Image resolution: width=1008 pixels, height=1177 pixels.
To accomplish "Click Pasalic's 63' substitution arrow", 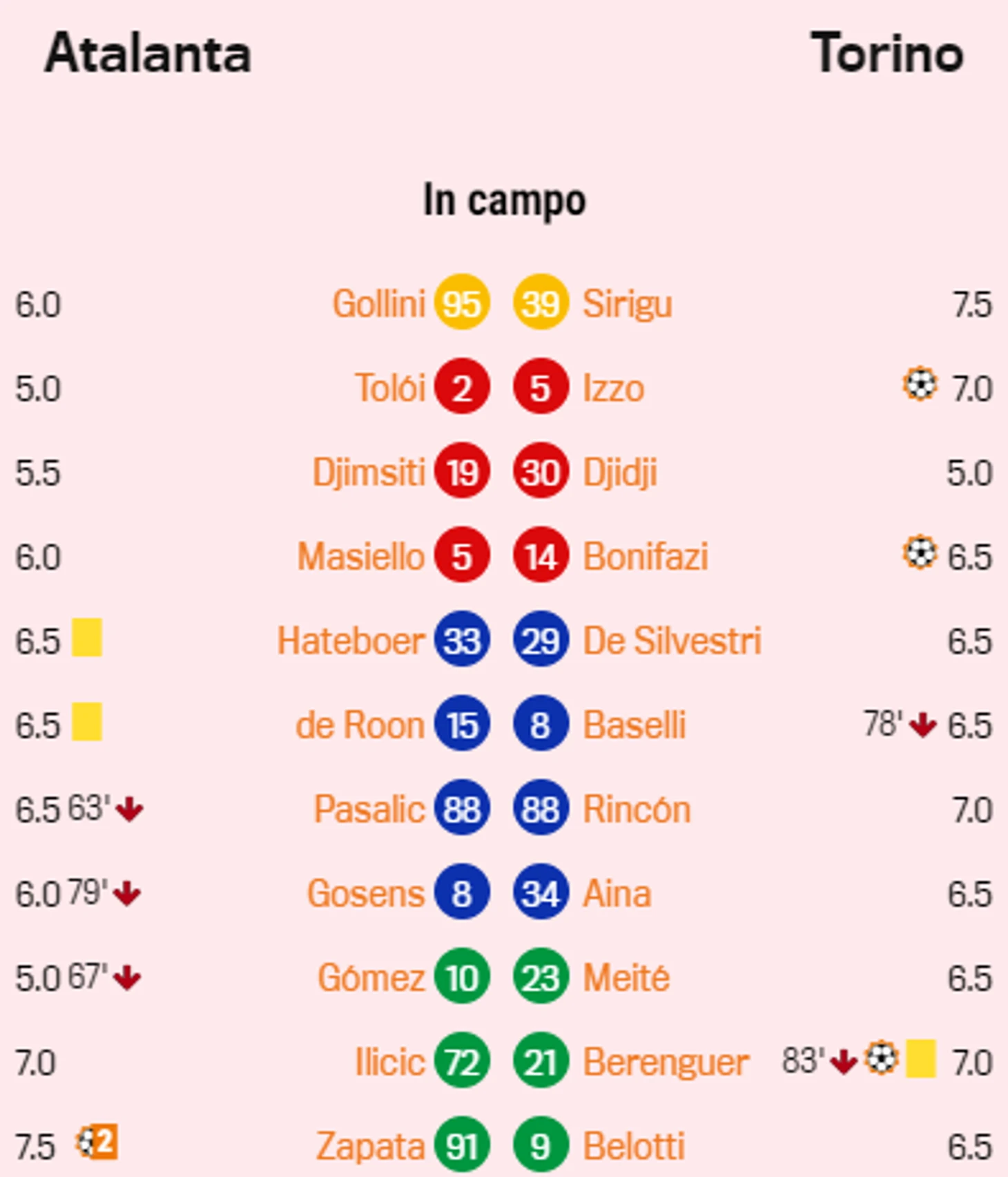I will point(129,809).
